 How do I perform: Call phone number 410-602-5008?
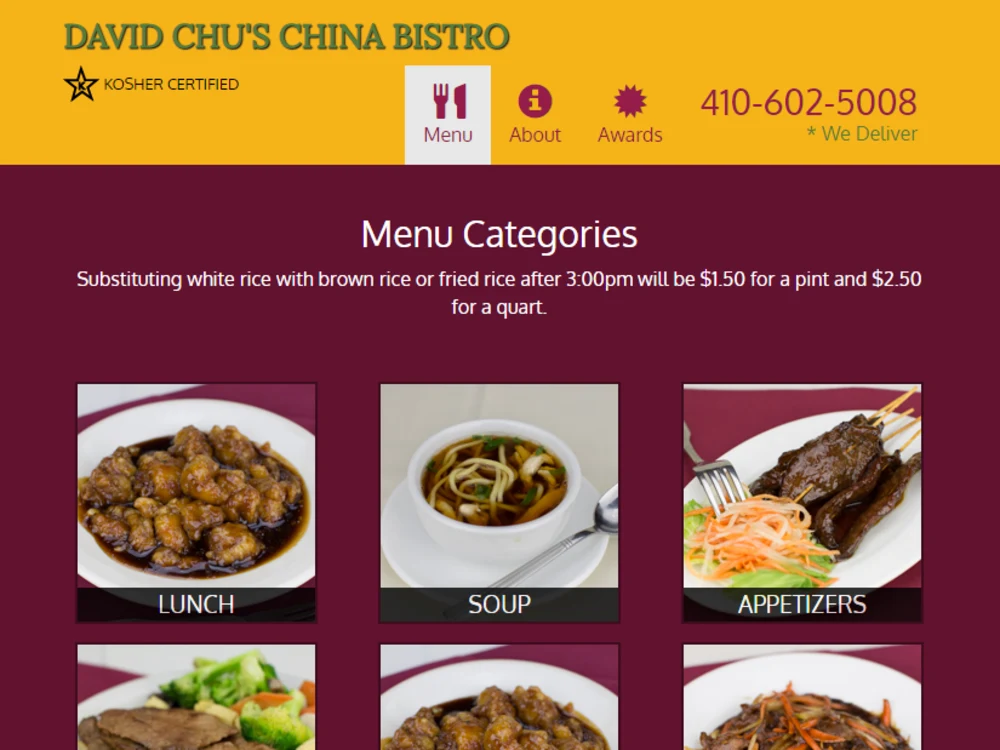click(x=809, y=102)
